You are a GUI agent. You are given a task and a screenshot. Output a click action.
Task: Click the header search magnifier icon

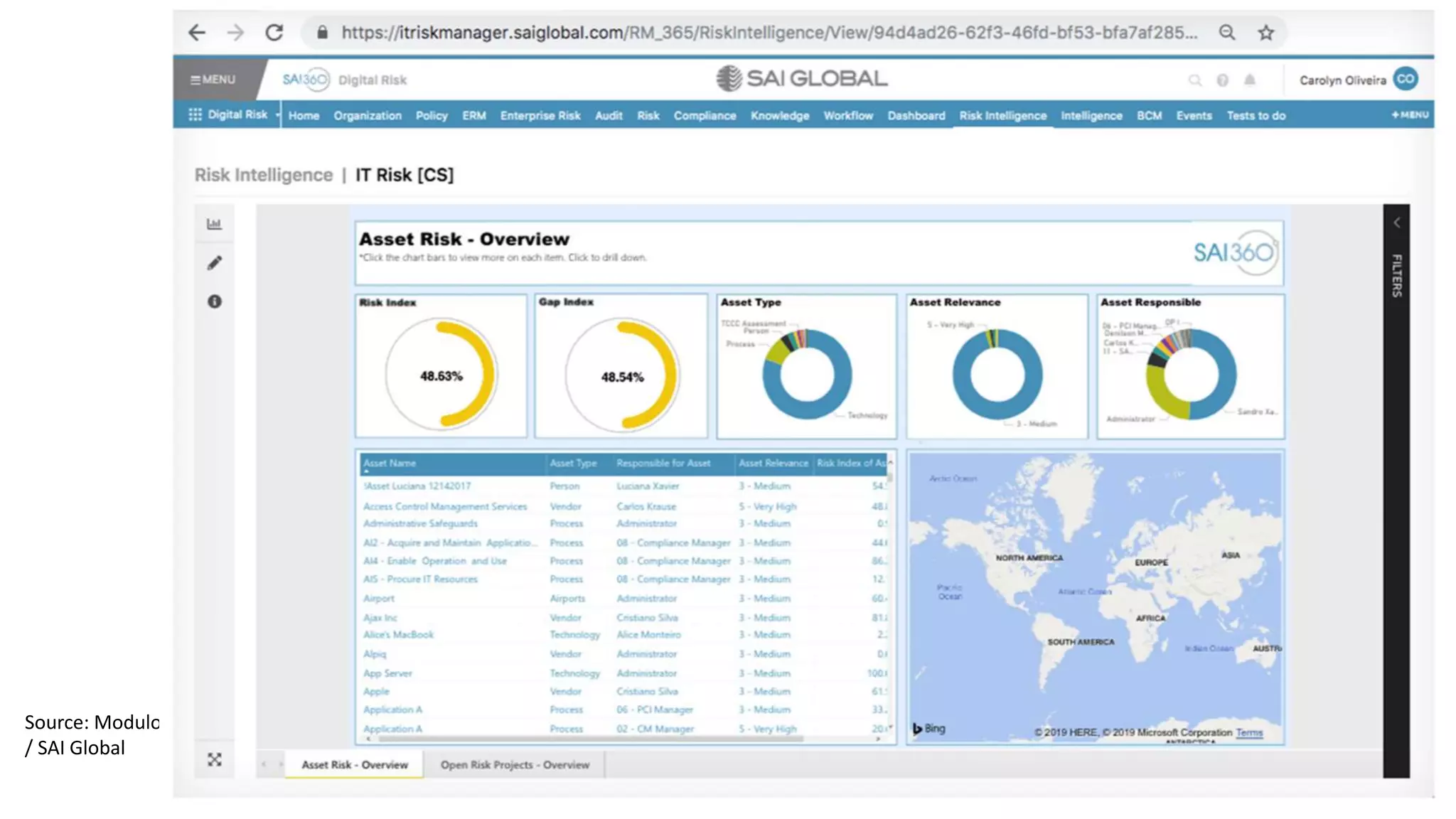1195,80
